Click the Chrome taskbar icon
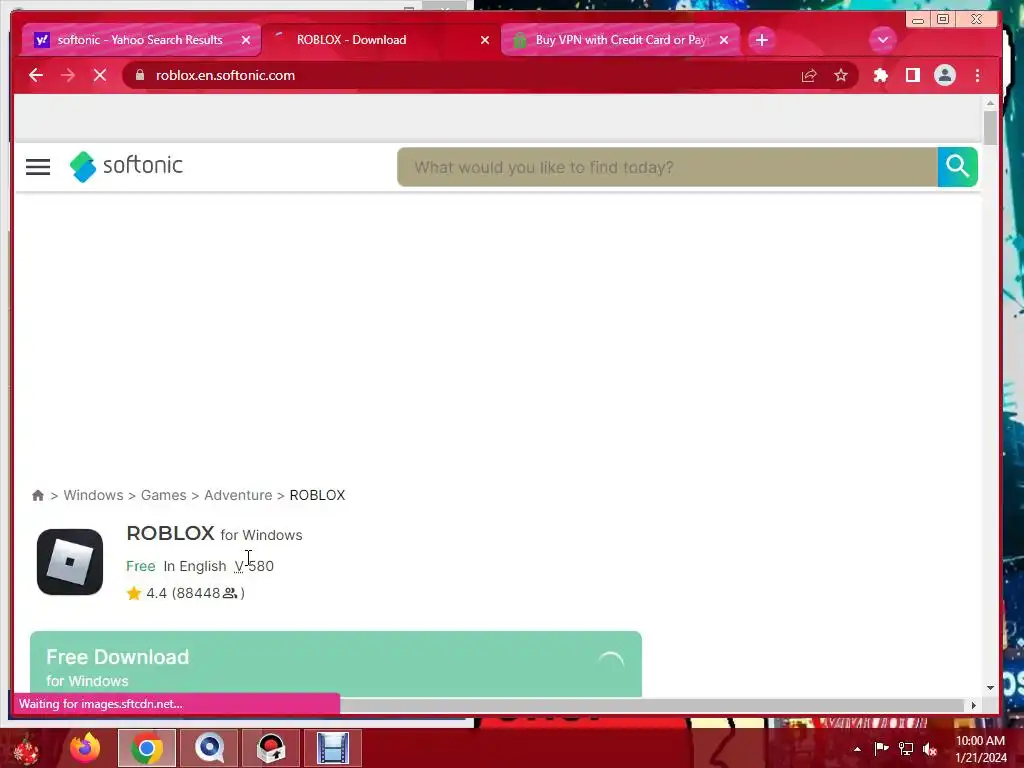Viewport: 1024px width, 768px height. 146,748
